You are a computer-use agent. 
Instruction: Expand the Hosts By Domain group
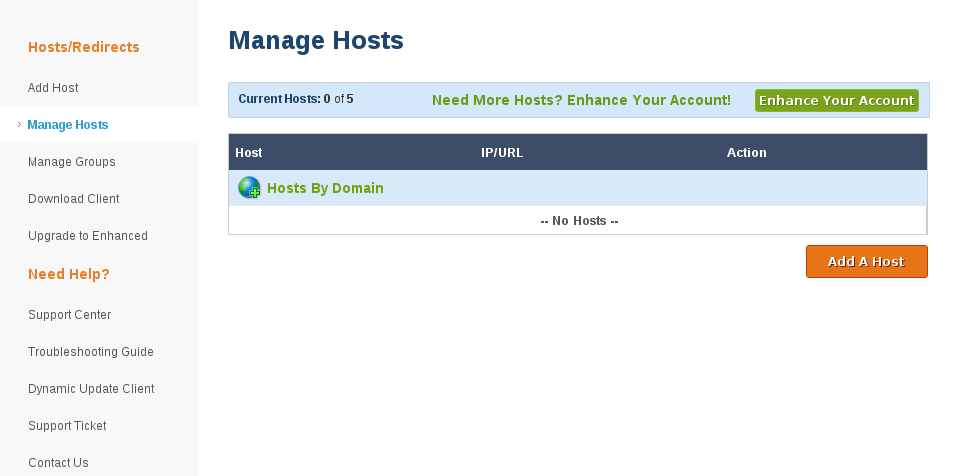pyautogui.click(x=325, y=188)
